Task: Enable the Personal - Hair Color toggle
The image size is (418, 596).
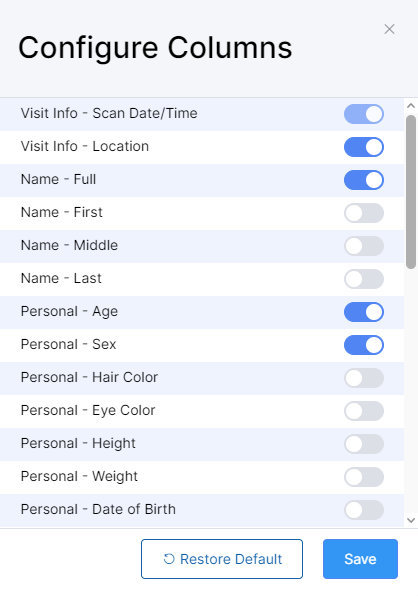Action: coord(364,378)
